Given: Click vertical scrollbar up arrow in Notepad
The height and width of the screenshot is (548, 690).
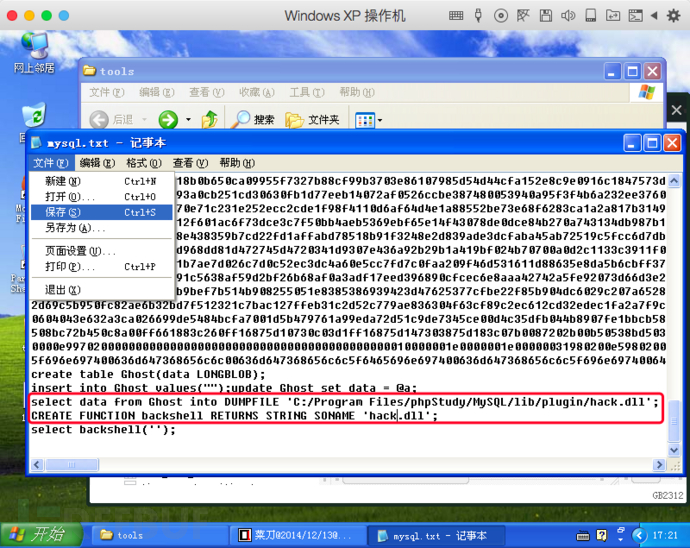Looking at the screenshot, I should 674,180.
